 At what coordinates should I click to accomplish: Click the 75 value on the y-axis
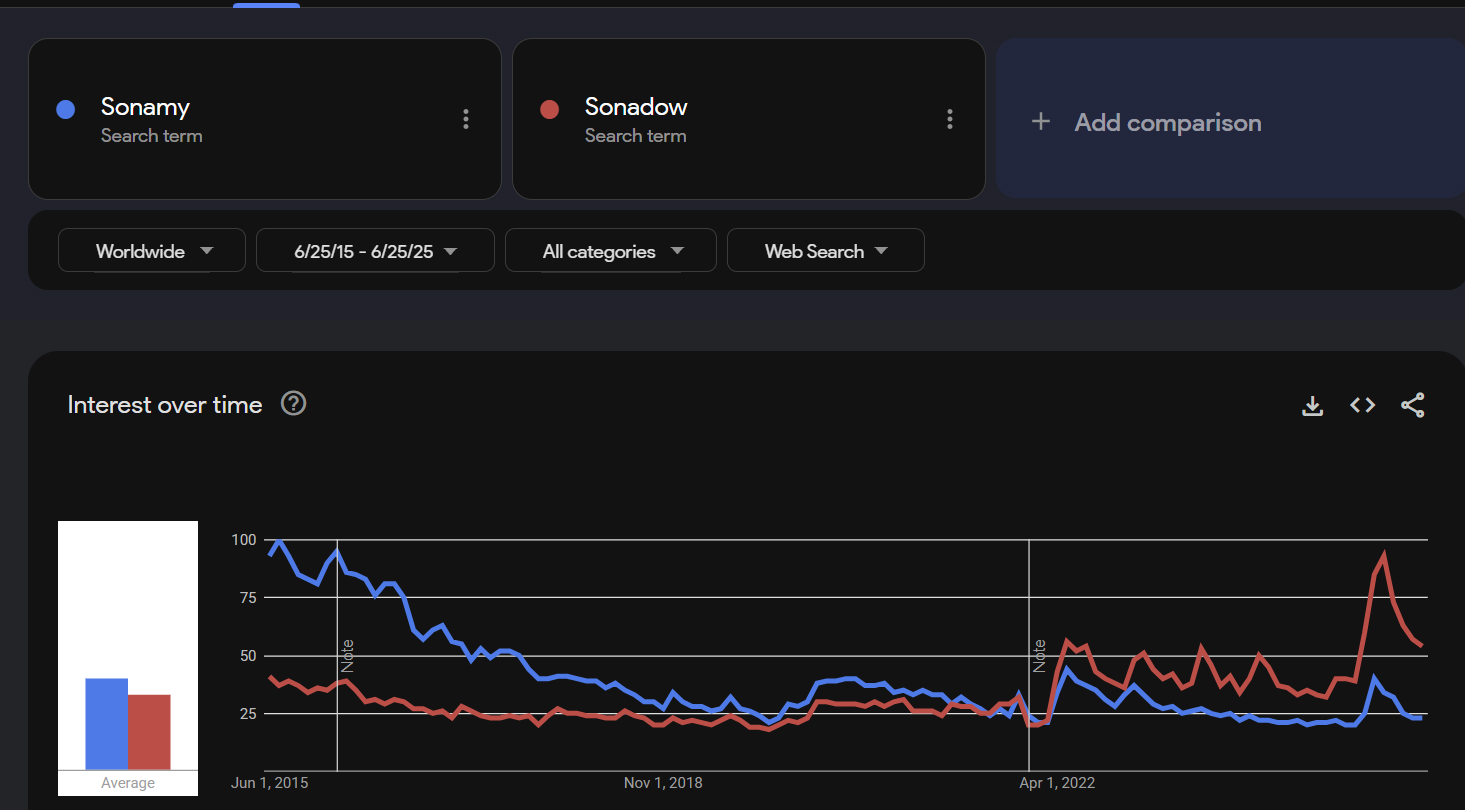click(248, 598)
